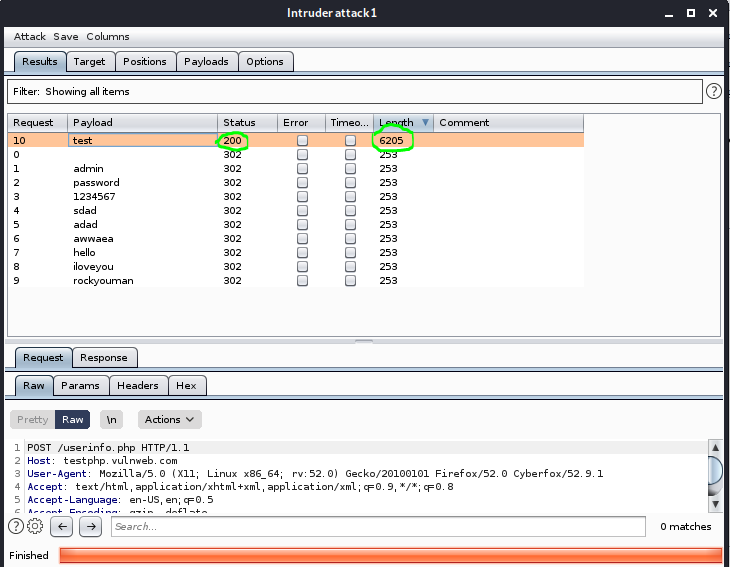Select the Raw message tab
The image size is (730, 567).
pos(34,385)
